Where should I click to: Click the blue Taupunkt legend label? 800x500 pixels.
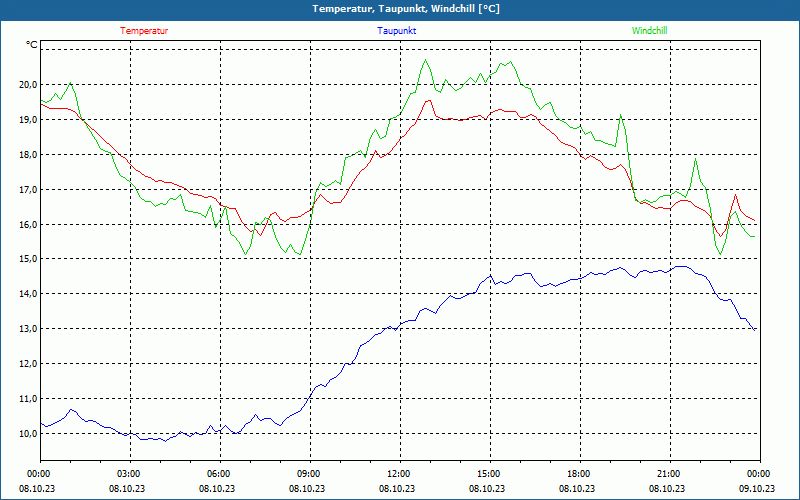coord(396,31)
